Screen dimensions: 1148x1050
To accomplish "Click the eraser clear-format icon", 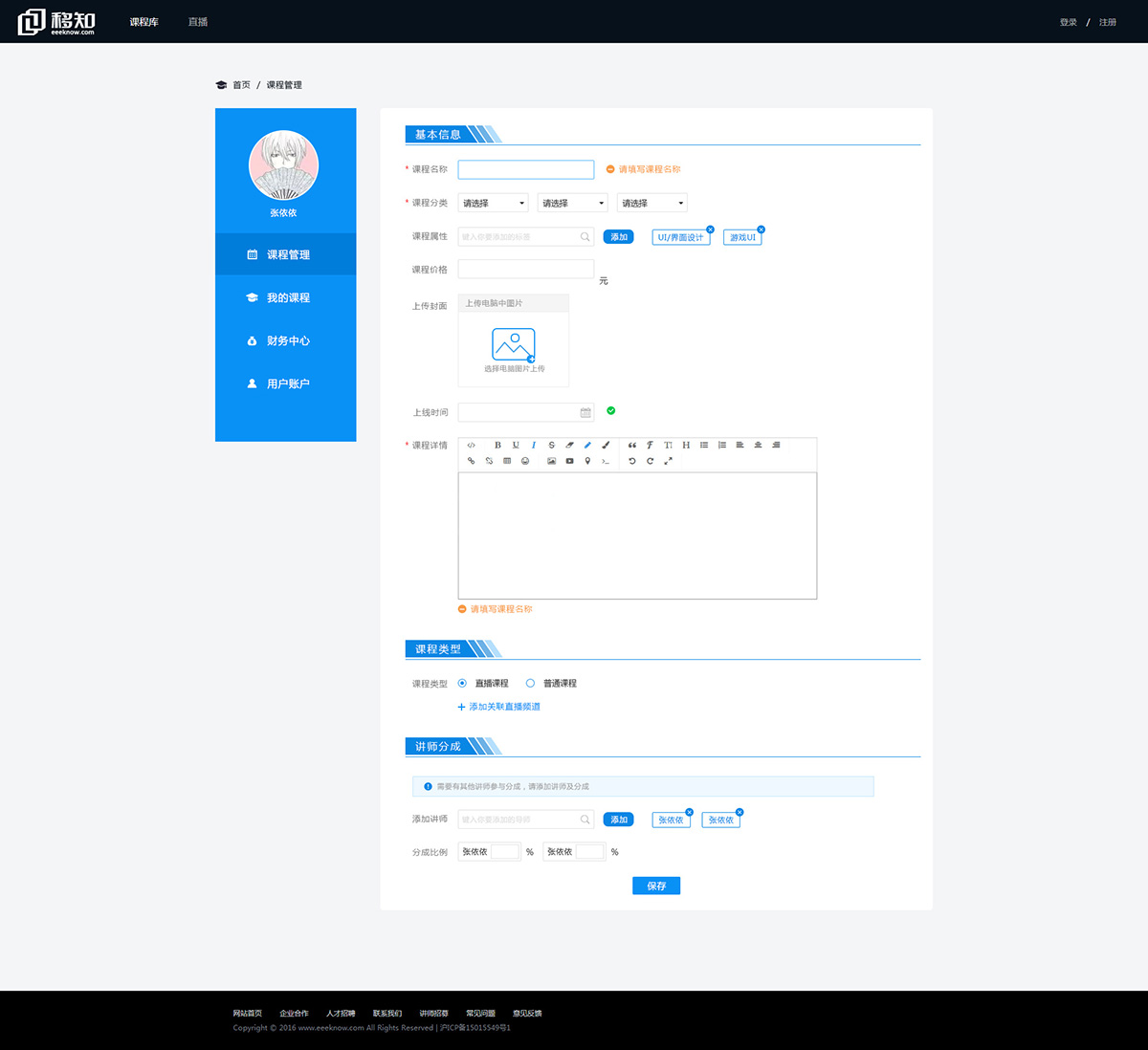I will coord(569,445).
